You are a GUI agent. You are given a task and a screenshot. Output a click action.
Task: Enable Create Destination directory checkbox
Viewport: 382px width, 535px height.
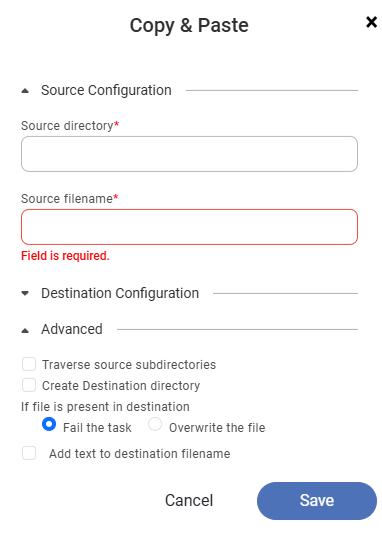(29, 385)
